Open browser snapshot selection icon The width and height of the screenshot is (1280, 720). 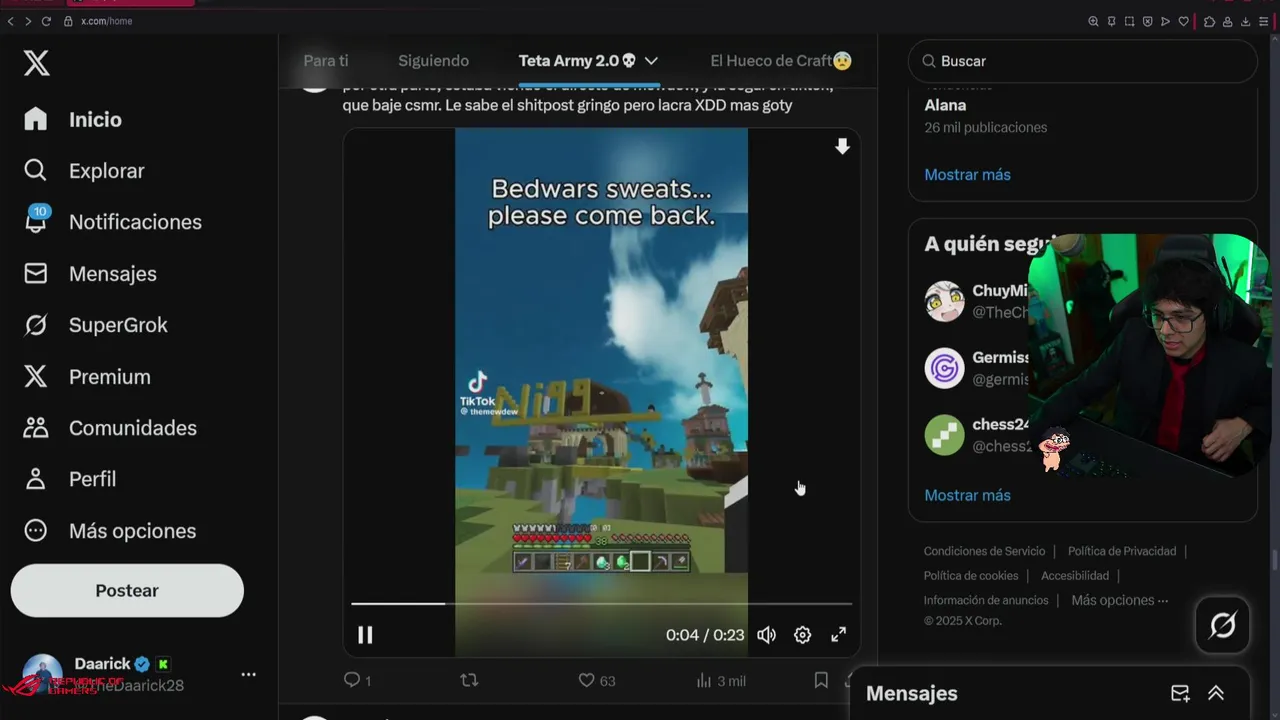click(x=1129, y=21)
